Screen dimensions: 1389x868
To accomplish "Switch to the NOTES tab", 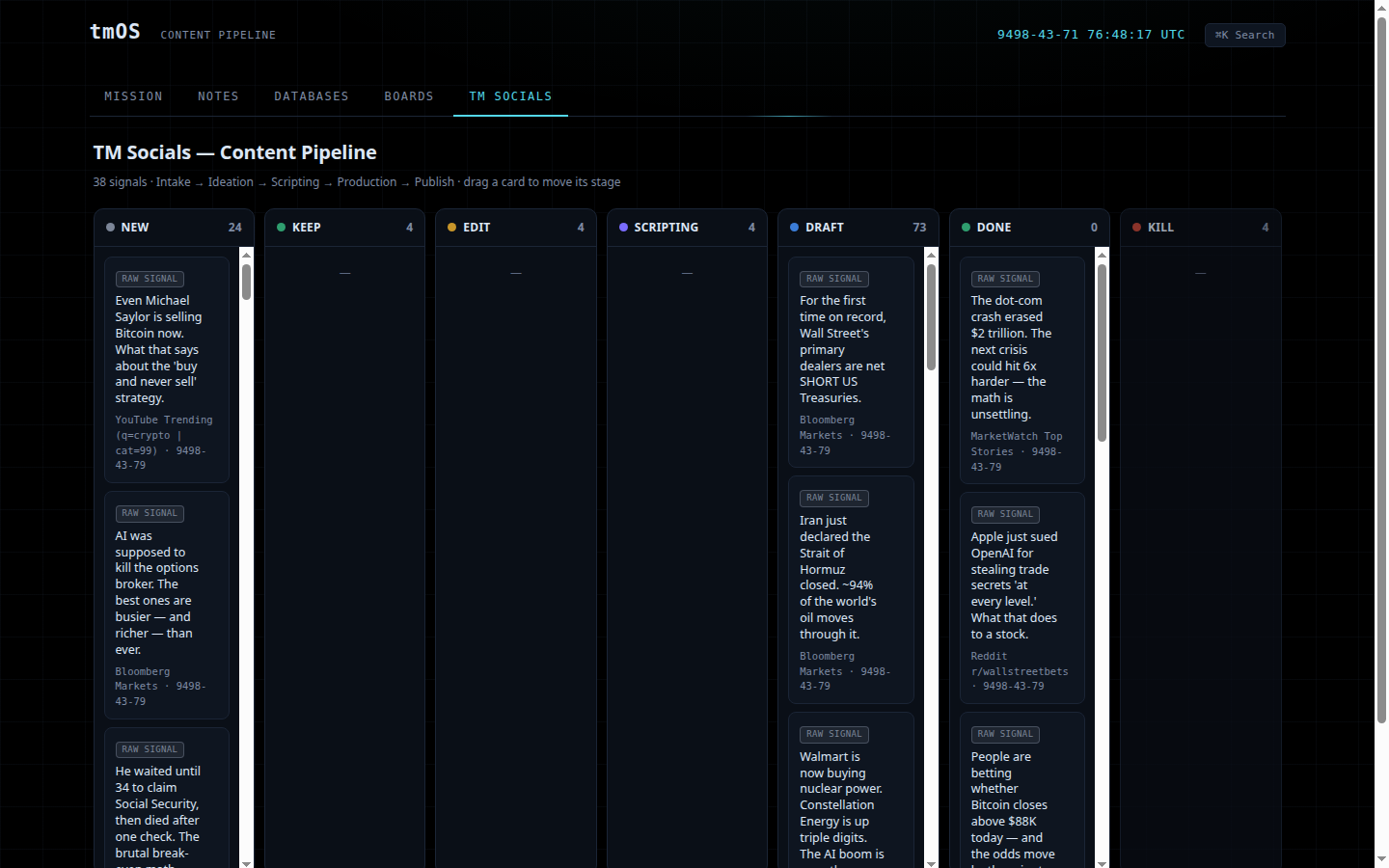I will point(218,96).
